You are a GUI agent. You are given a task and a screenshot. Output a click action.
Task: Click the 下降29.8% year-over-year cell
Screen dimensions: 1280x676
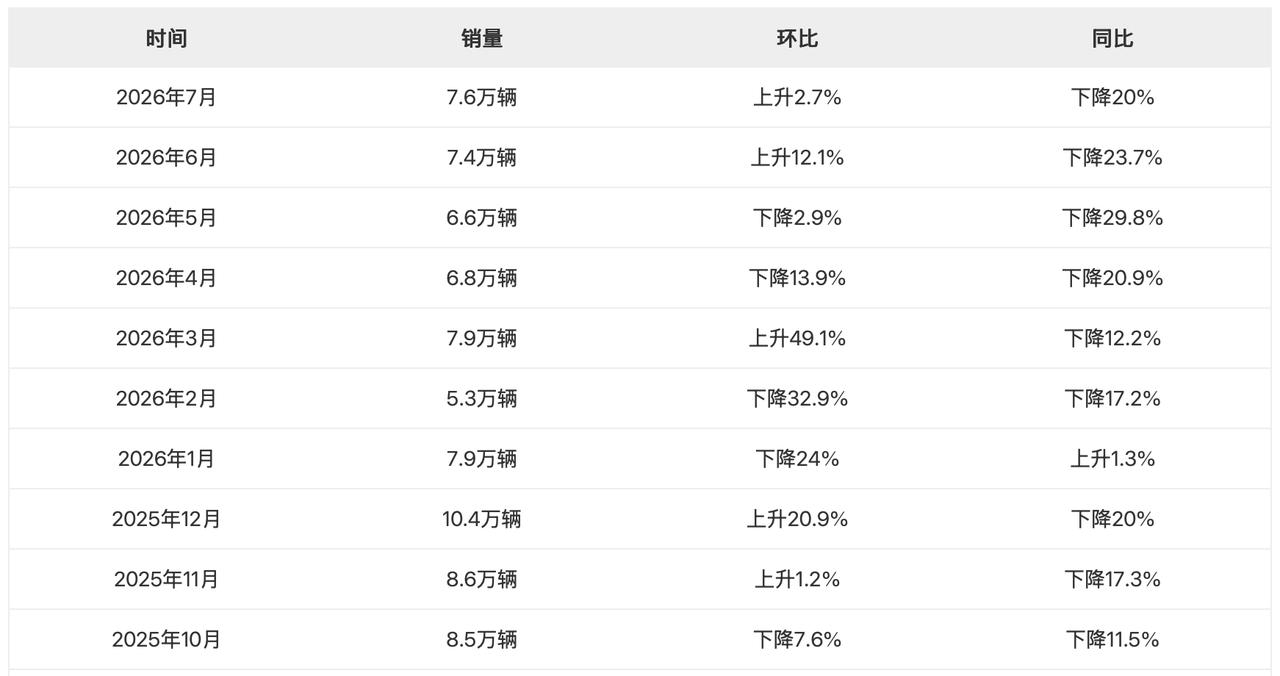coord(1113,218)
